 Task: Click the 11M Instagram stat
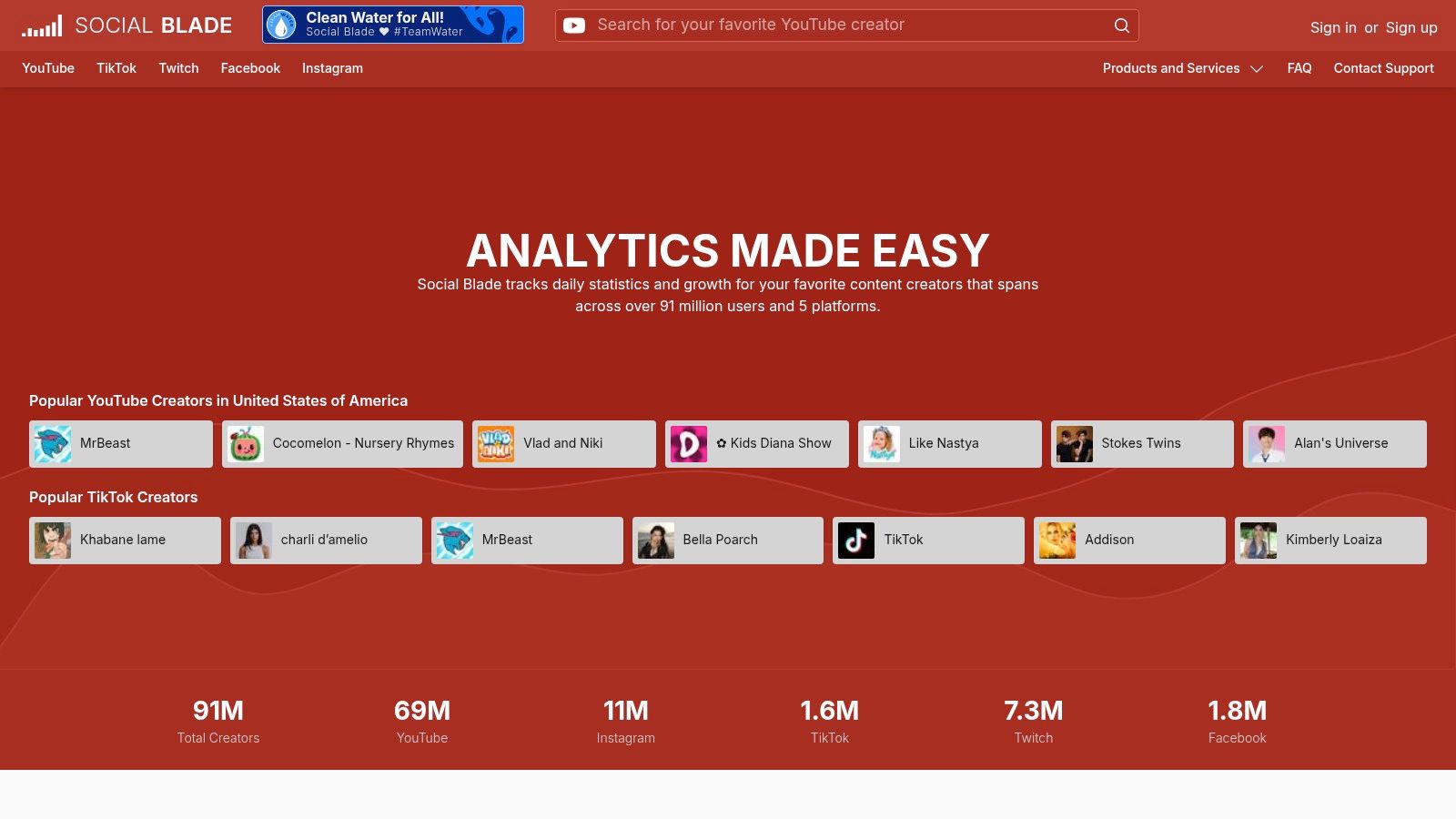[x=626, y=721]
